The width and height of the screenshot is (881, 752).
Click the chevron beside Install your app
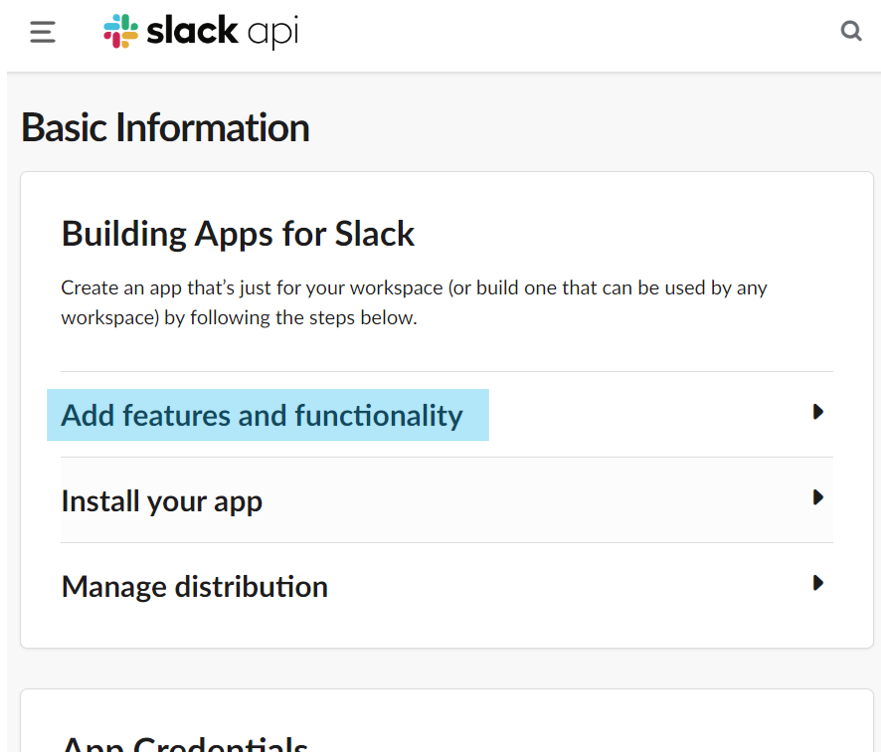coord(818,497)
